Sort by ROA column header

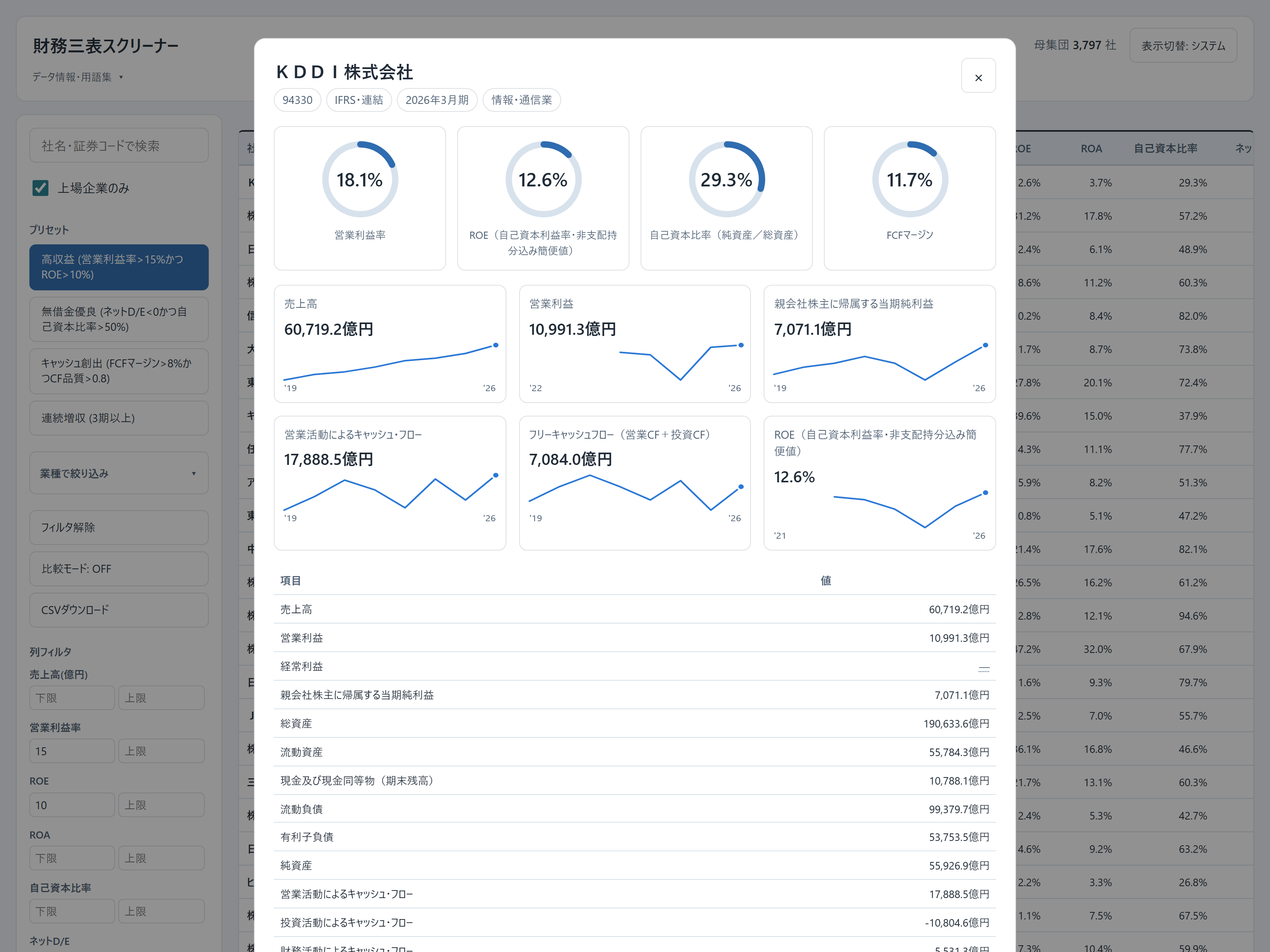pyautogui.click(x=1091, y=149)
